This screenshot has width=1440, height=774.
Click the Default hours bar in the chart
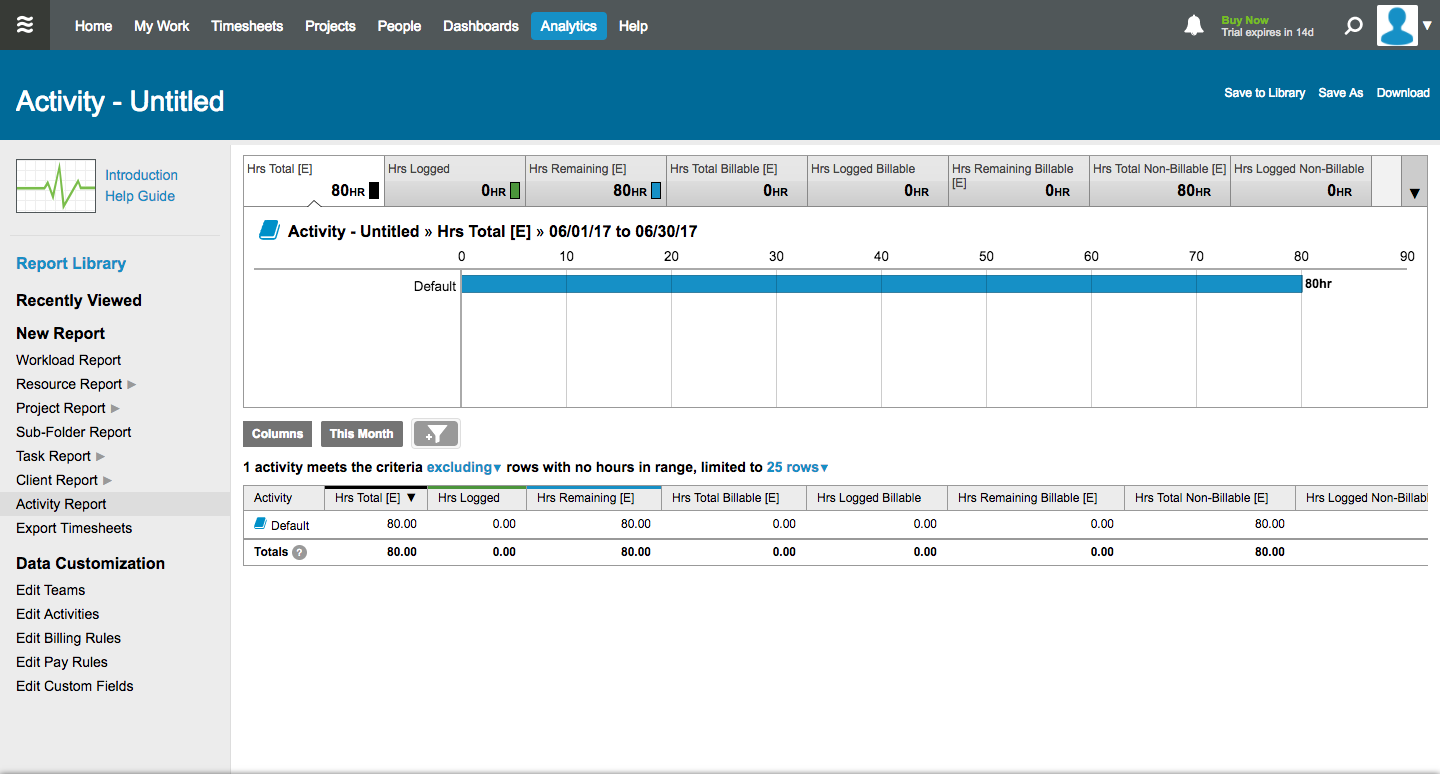point(880,283)
